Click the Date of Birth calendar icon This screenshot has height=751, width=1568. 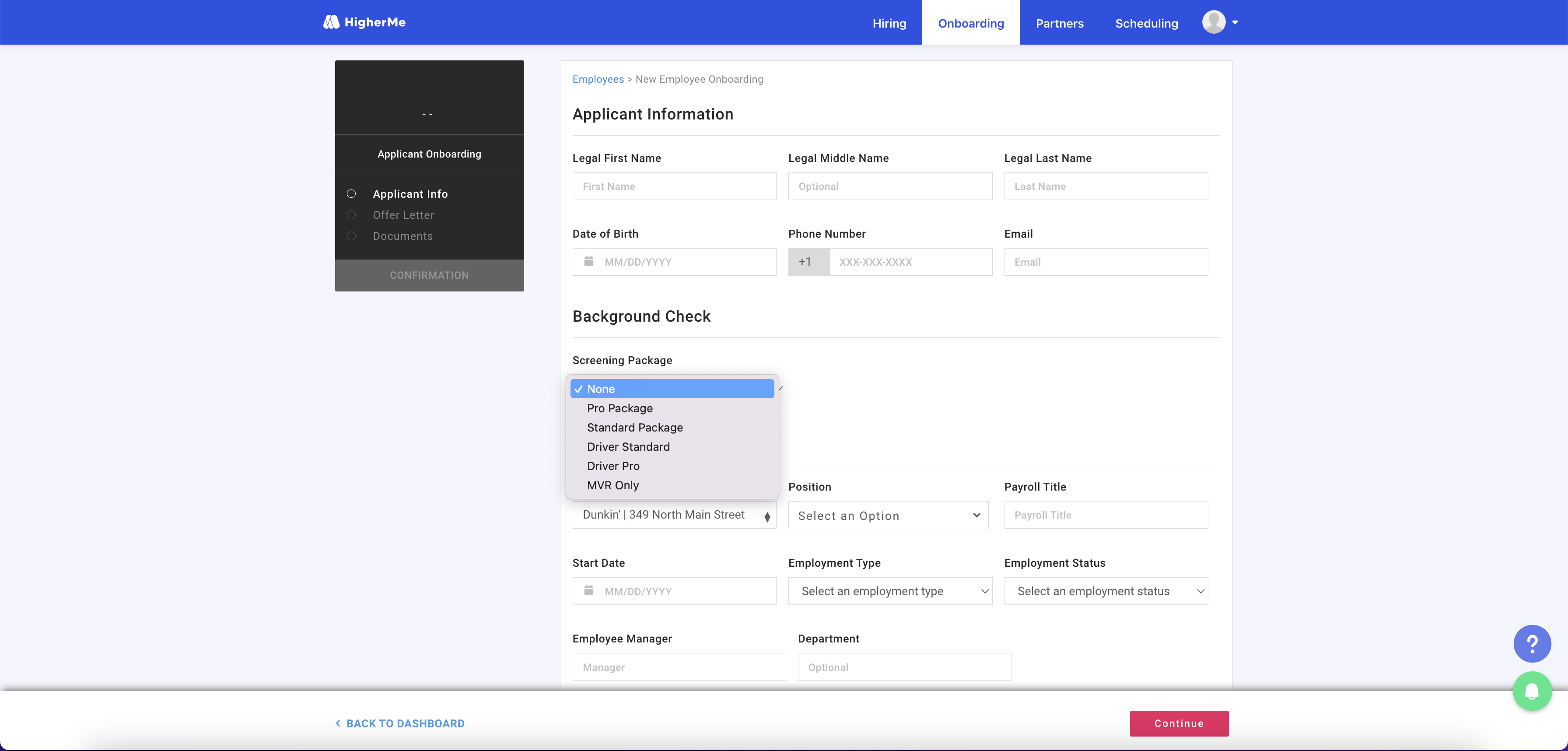[588, 262]
